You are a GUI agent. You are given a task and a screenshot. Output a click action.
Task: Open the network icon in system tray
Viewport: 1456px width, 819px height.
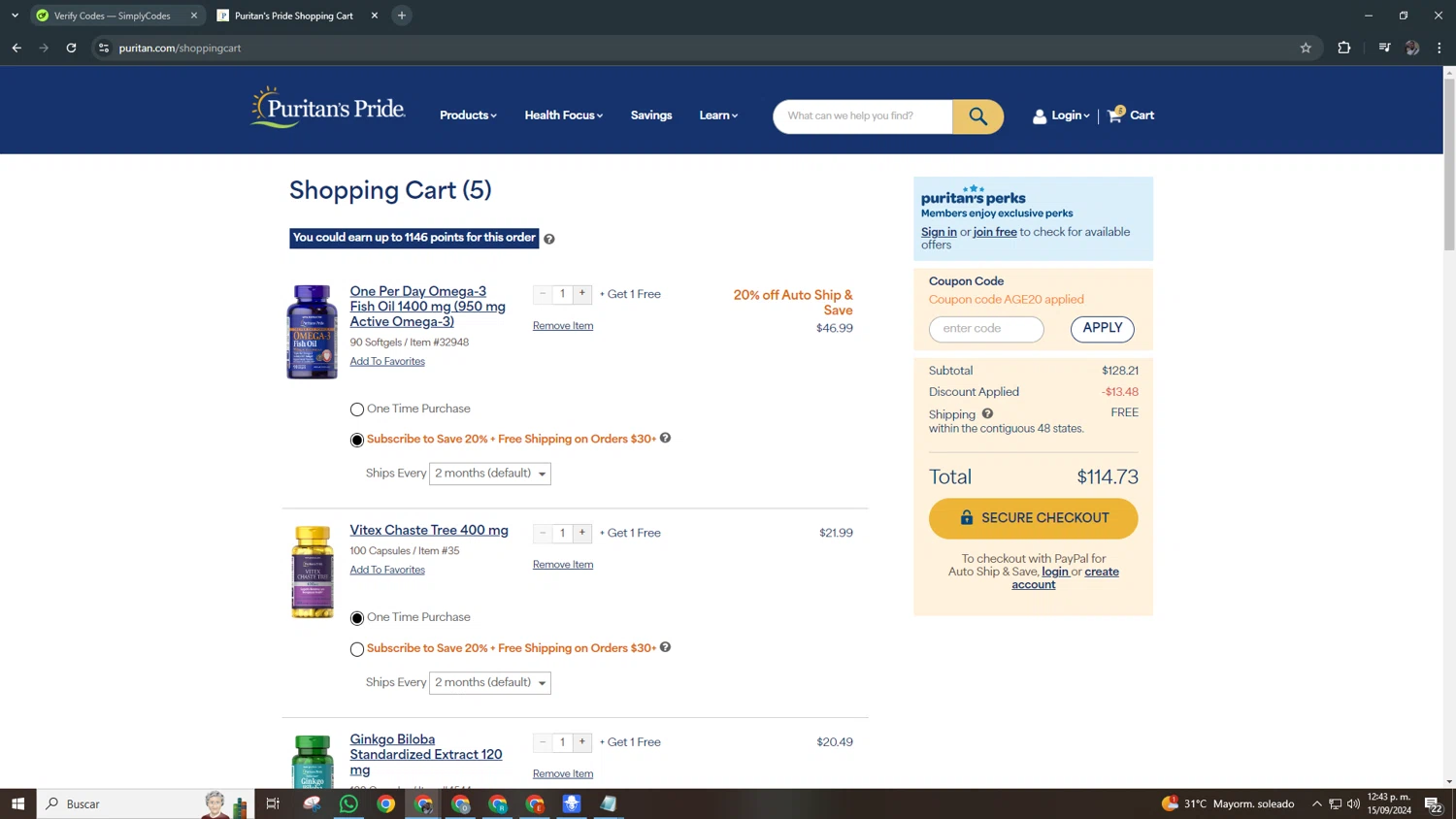[x=1336, y=803]
